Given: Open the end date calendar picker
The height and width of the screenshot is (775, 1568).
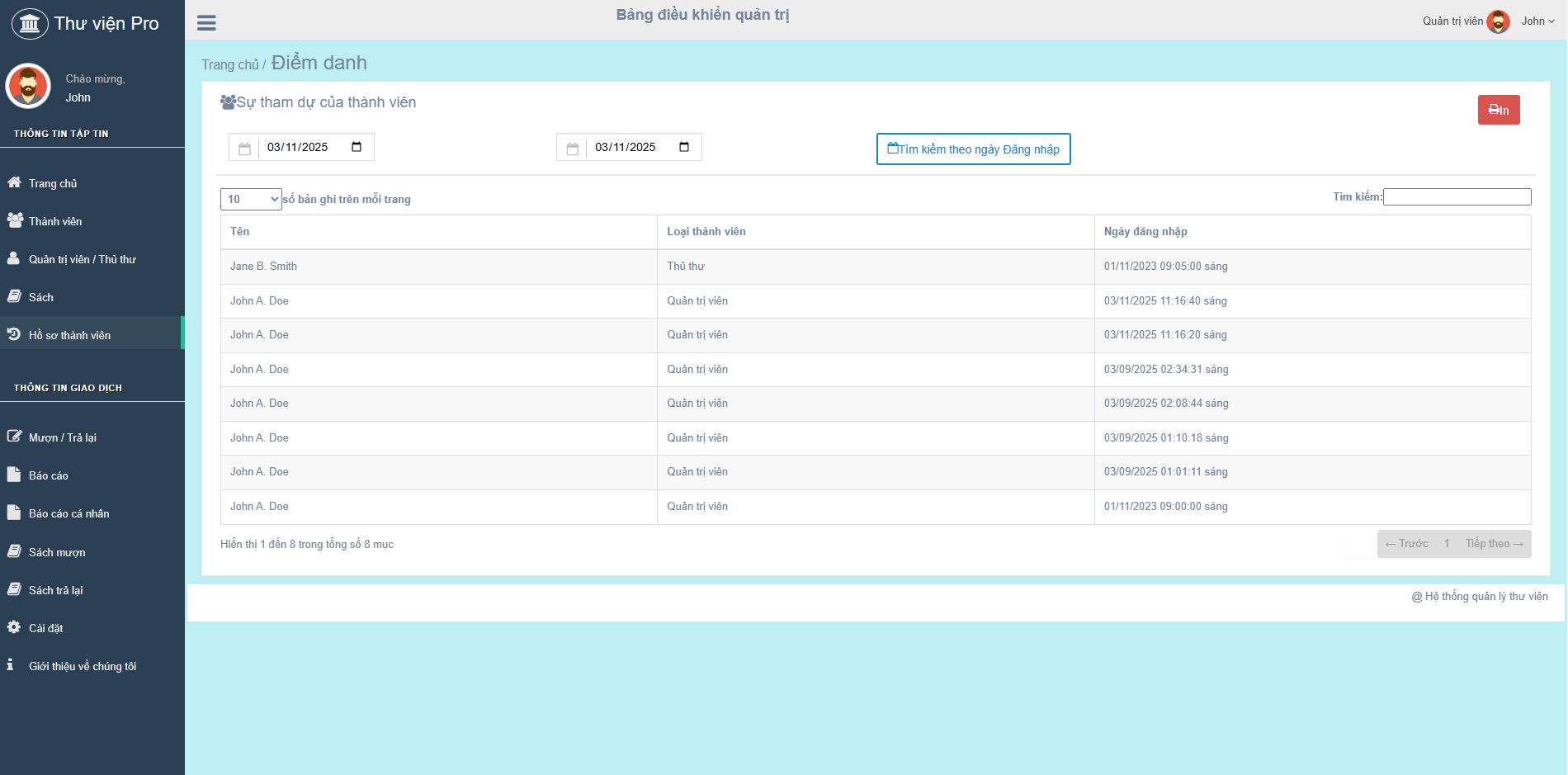Looking at the screenshot, I should coord(684,147).
